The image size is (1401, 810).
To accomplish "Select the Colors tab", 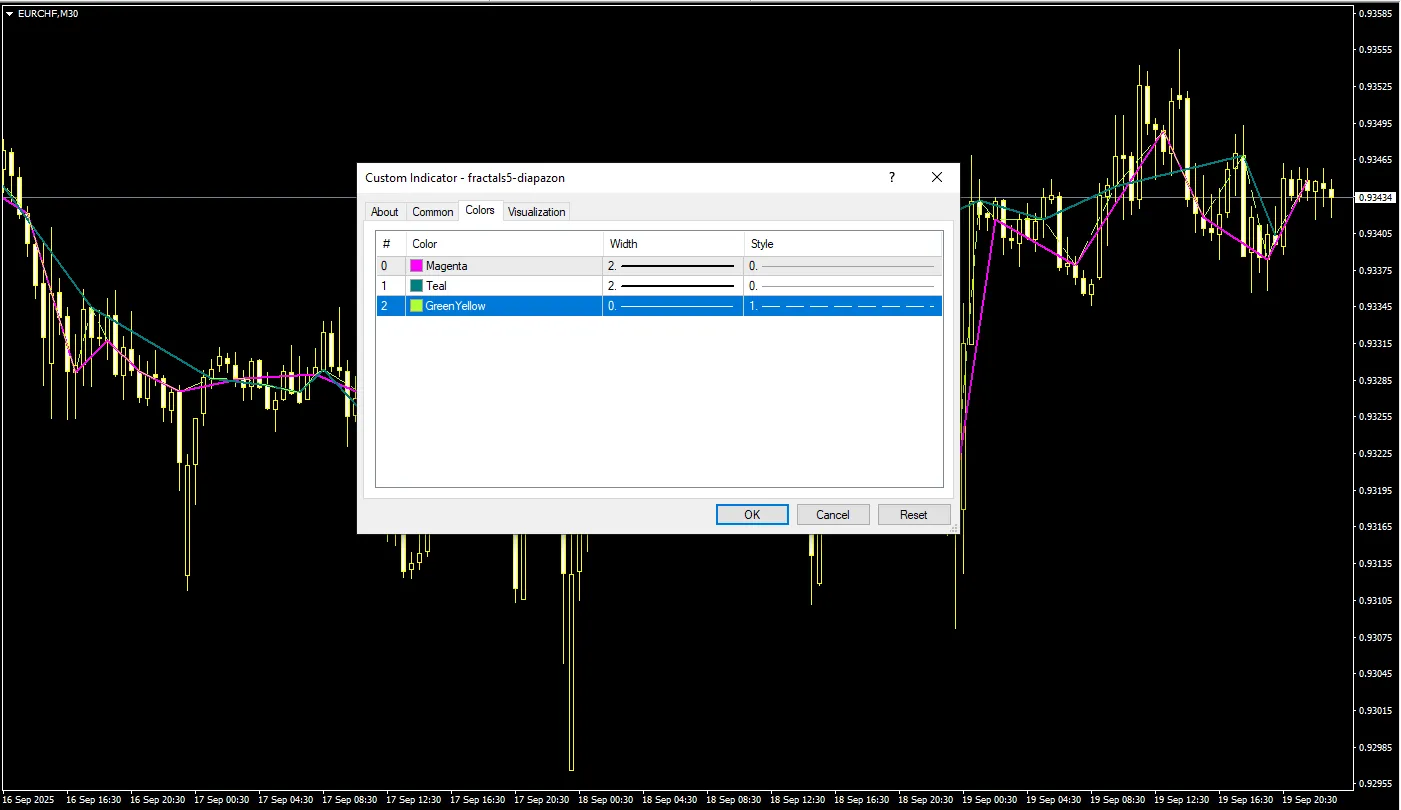I will [x=480, y=210].
